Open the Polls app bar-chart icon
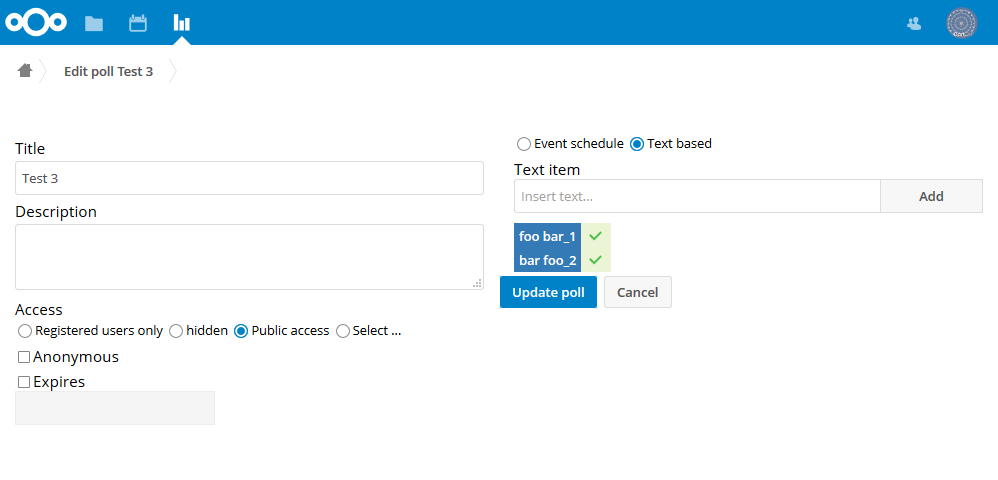 [181, 24]
